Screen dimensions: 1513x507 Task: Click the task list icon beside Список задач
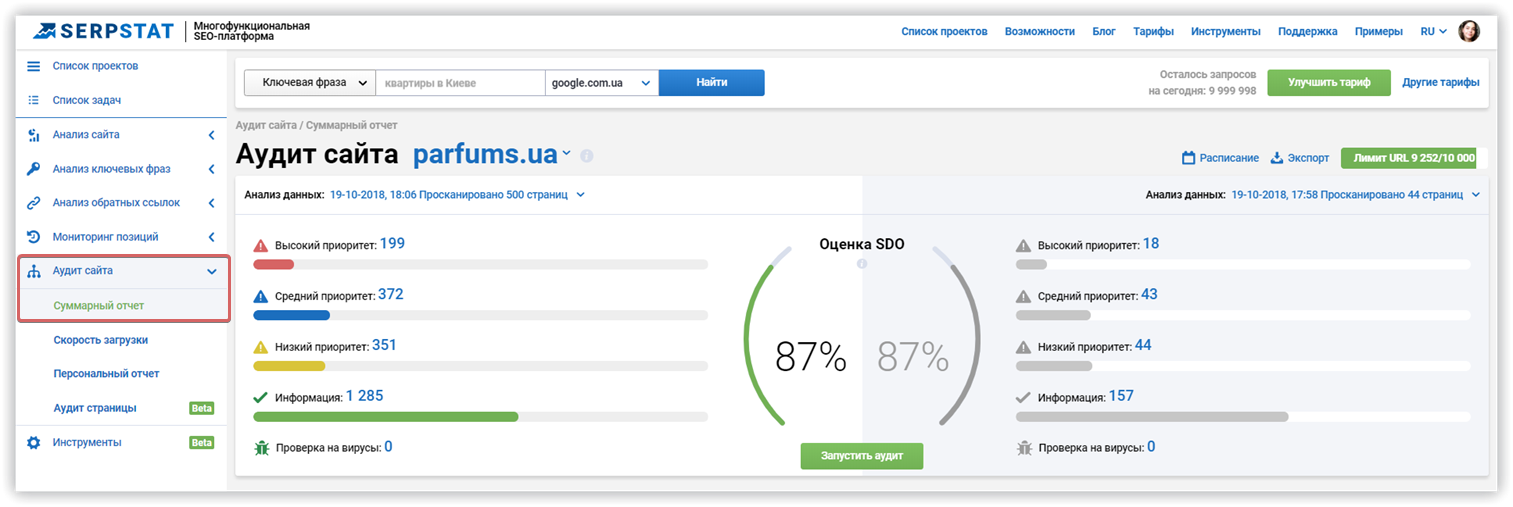pos(33,100)
